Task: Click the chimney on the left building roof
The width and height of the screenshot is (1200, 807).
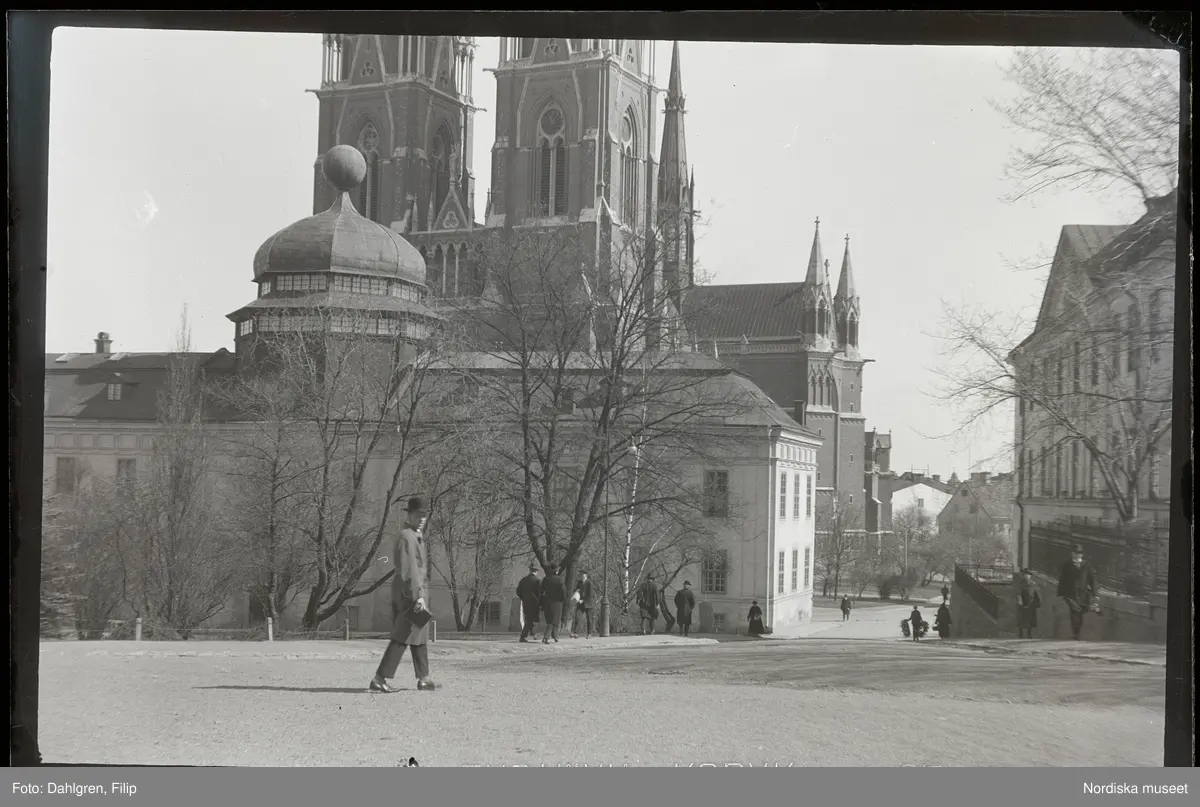Action: pos(103,343)
